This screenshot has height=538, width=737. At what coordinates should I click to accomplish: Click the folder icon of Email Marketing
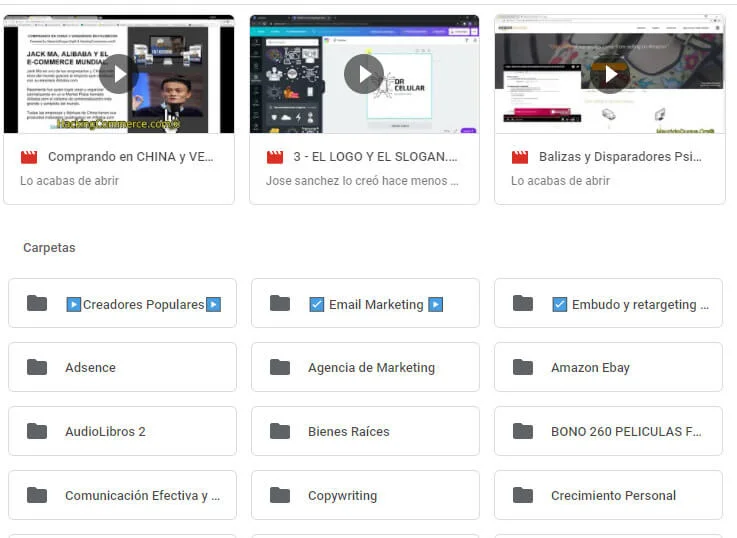280,304
